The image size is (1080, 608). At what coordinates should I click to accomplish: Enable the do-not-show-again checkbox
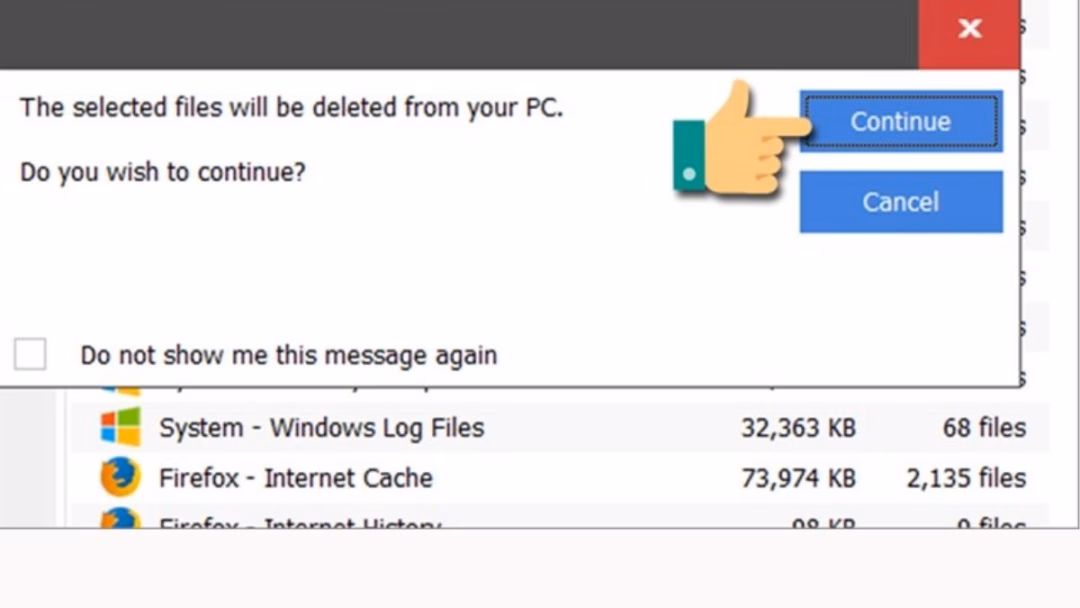click(30, 353)
